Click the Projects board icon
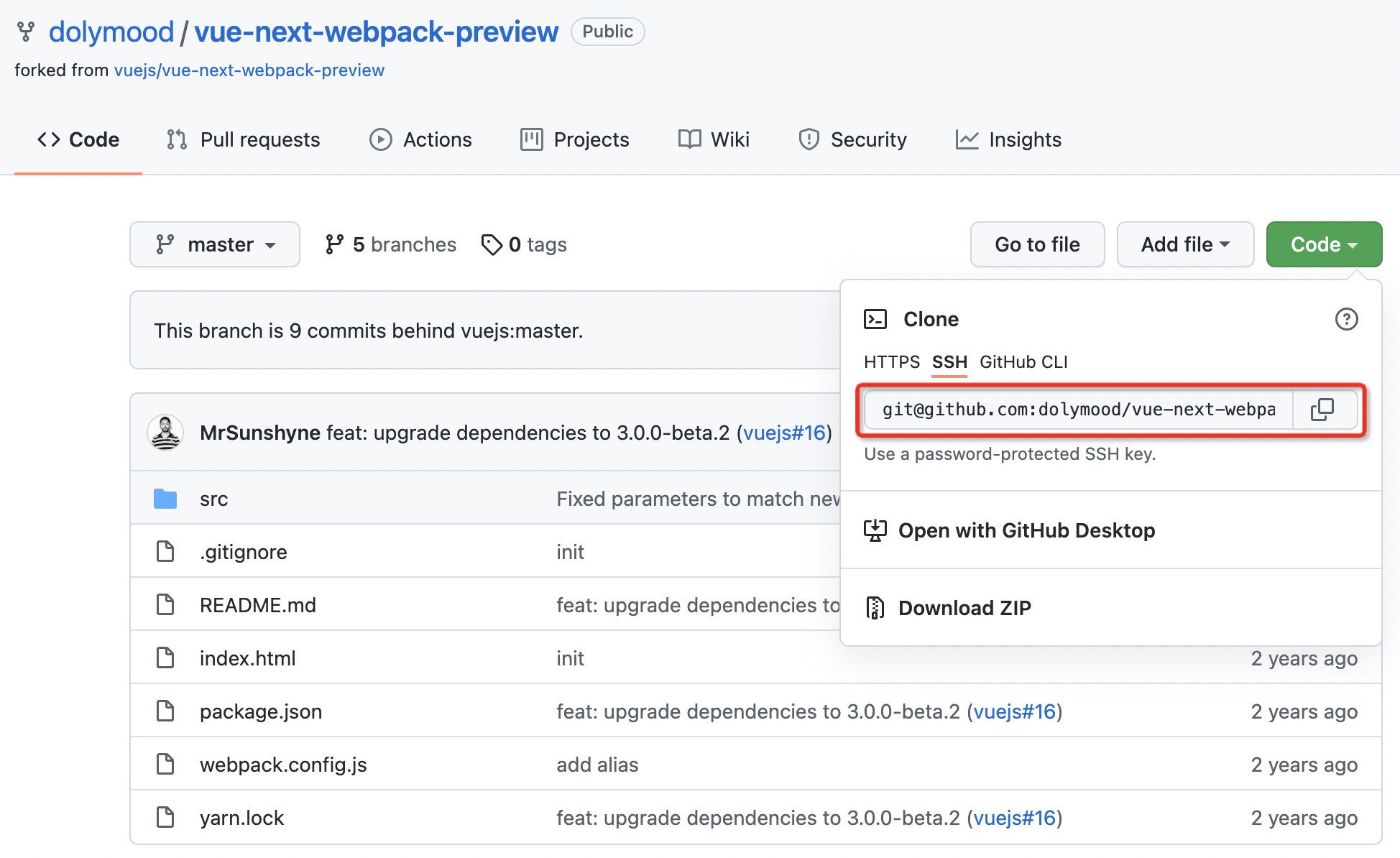This screenshot has width=1400, height=858. click(531, 139)
